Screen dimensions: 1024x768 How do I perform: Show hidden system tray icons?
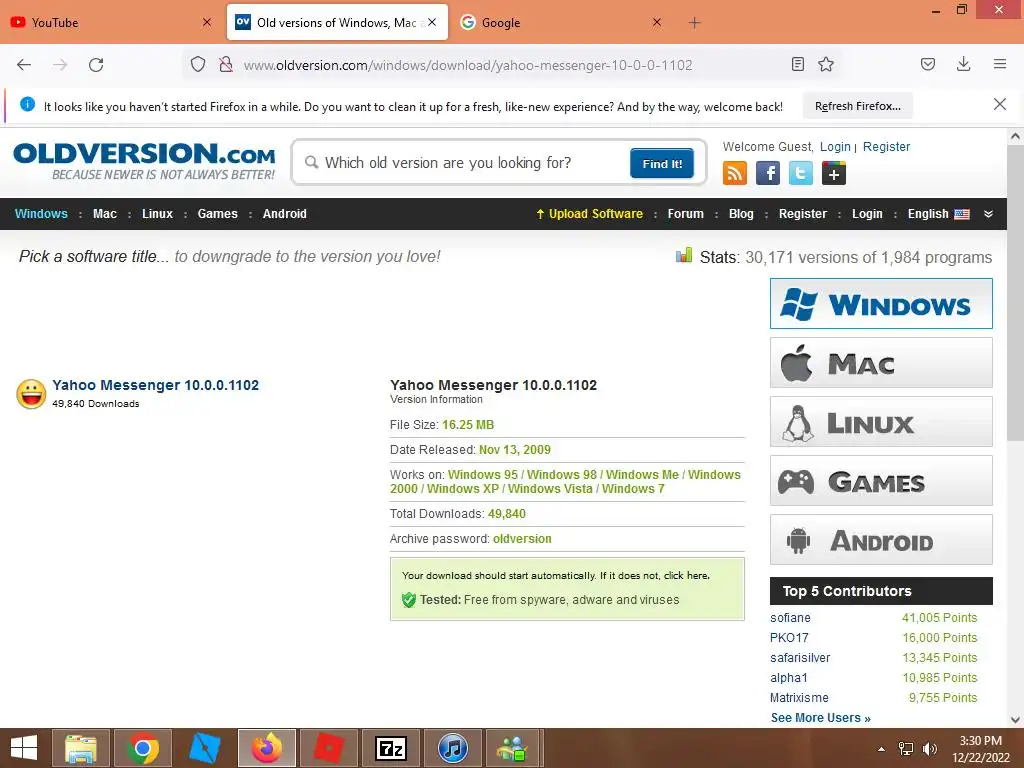(x=882, y=749)
